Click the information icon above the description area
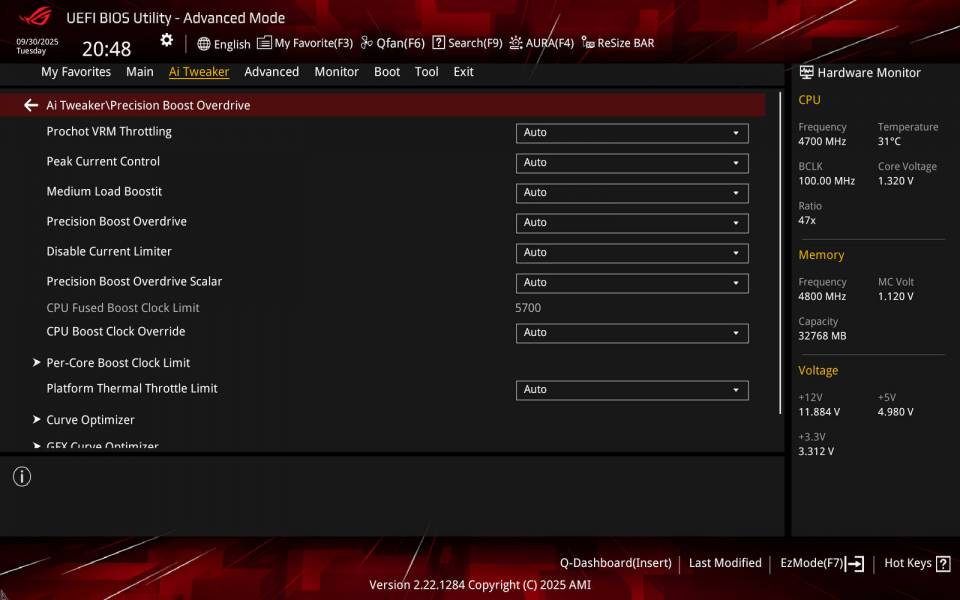Viewport: 960px width, 600px height. tap(21, 477)
